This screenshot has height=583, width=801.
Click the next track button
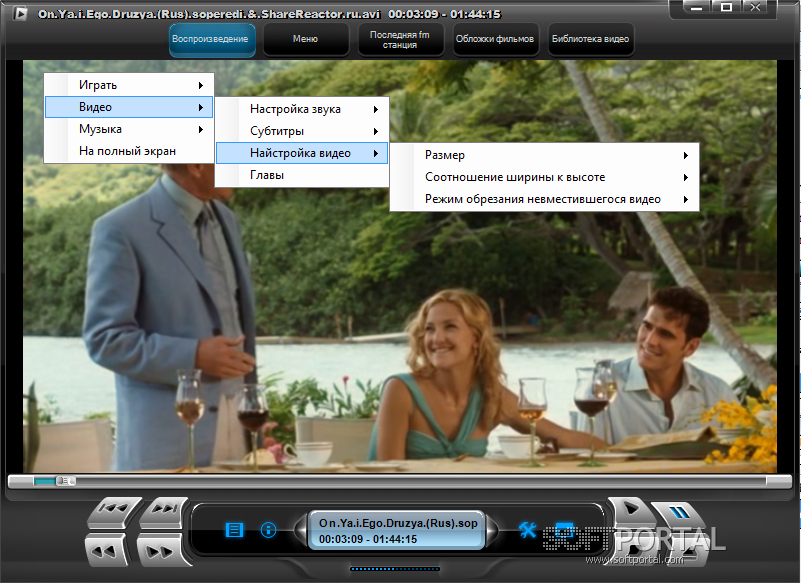pyautogui.click(x=164, y=511)
